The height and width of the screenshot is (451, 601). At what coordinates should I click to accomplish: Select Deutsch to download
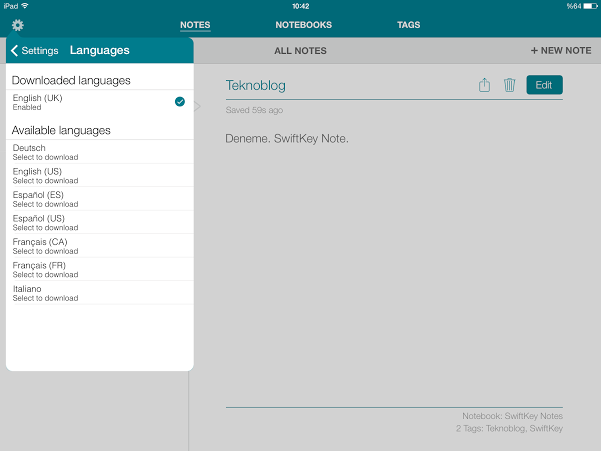pyautogui.click(x=100, y=152)
